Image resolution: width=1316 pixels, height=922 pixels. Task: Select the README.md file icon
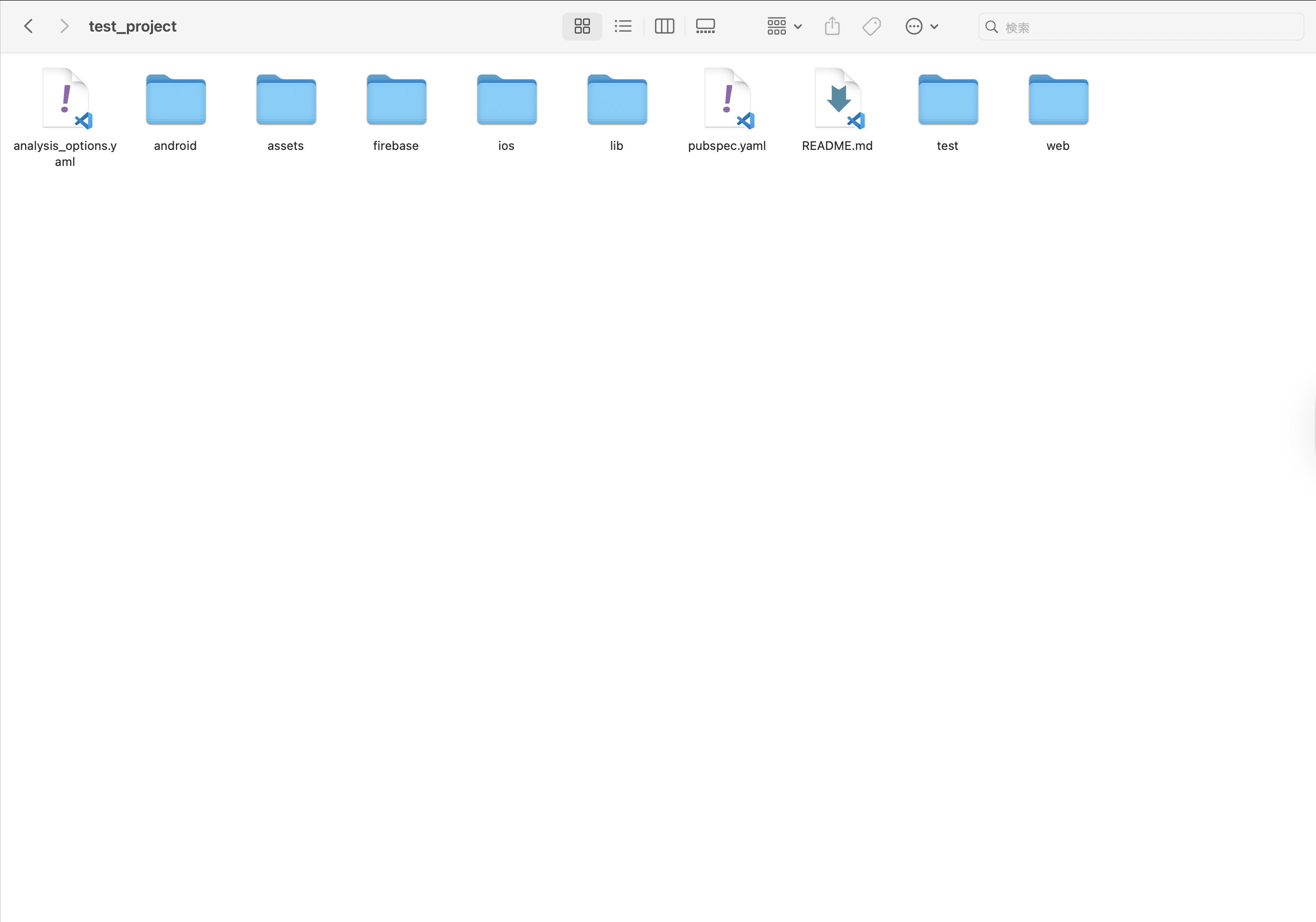838,99
